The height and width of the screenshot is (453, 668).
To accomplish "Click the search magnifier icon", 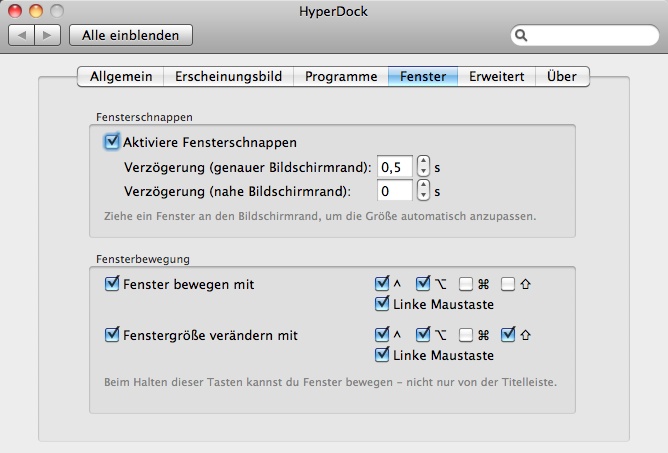I will point(521,35).
